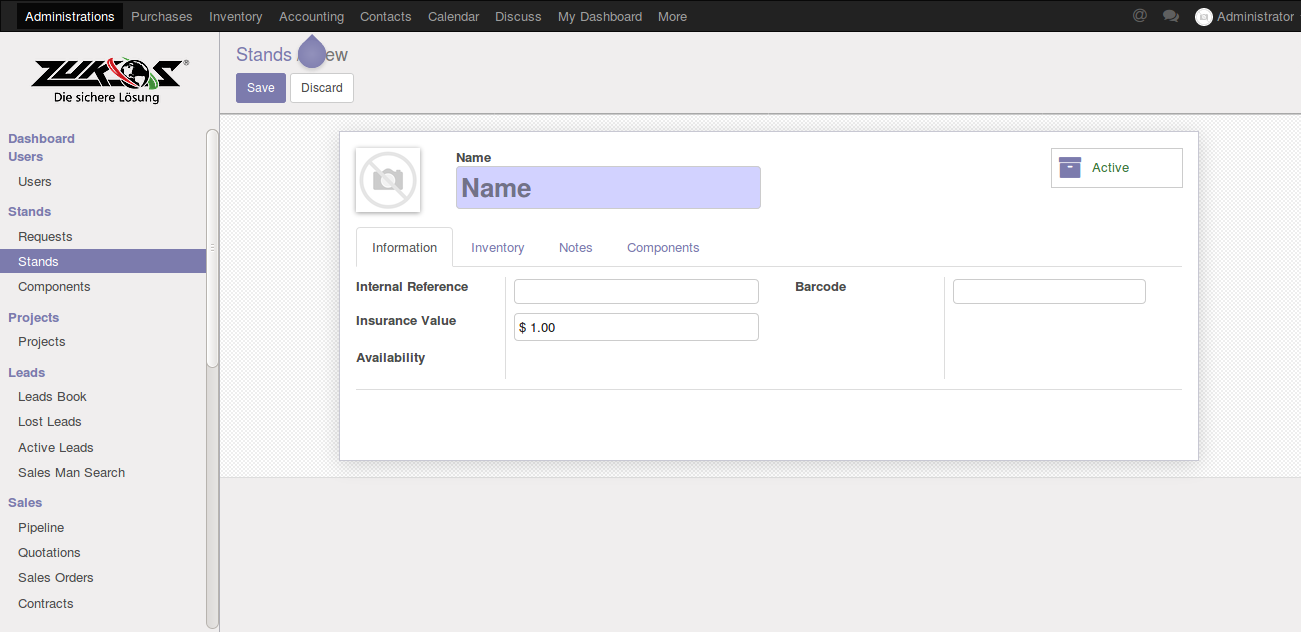Image resolution: width=1301 pixels, height=632 pixels.
Task: Switch to the Information tab
Action: tap(404, 247)
